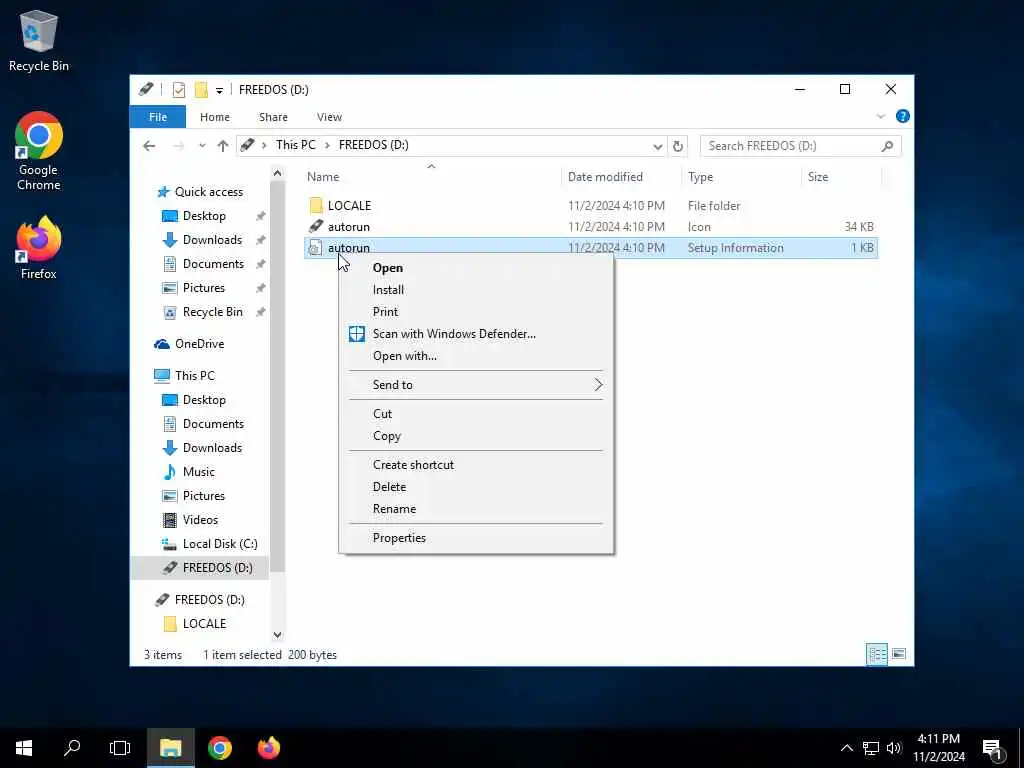Open Music under This PC

point(199,472)
